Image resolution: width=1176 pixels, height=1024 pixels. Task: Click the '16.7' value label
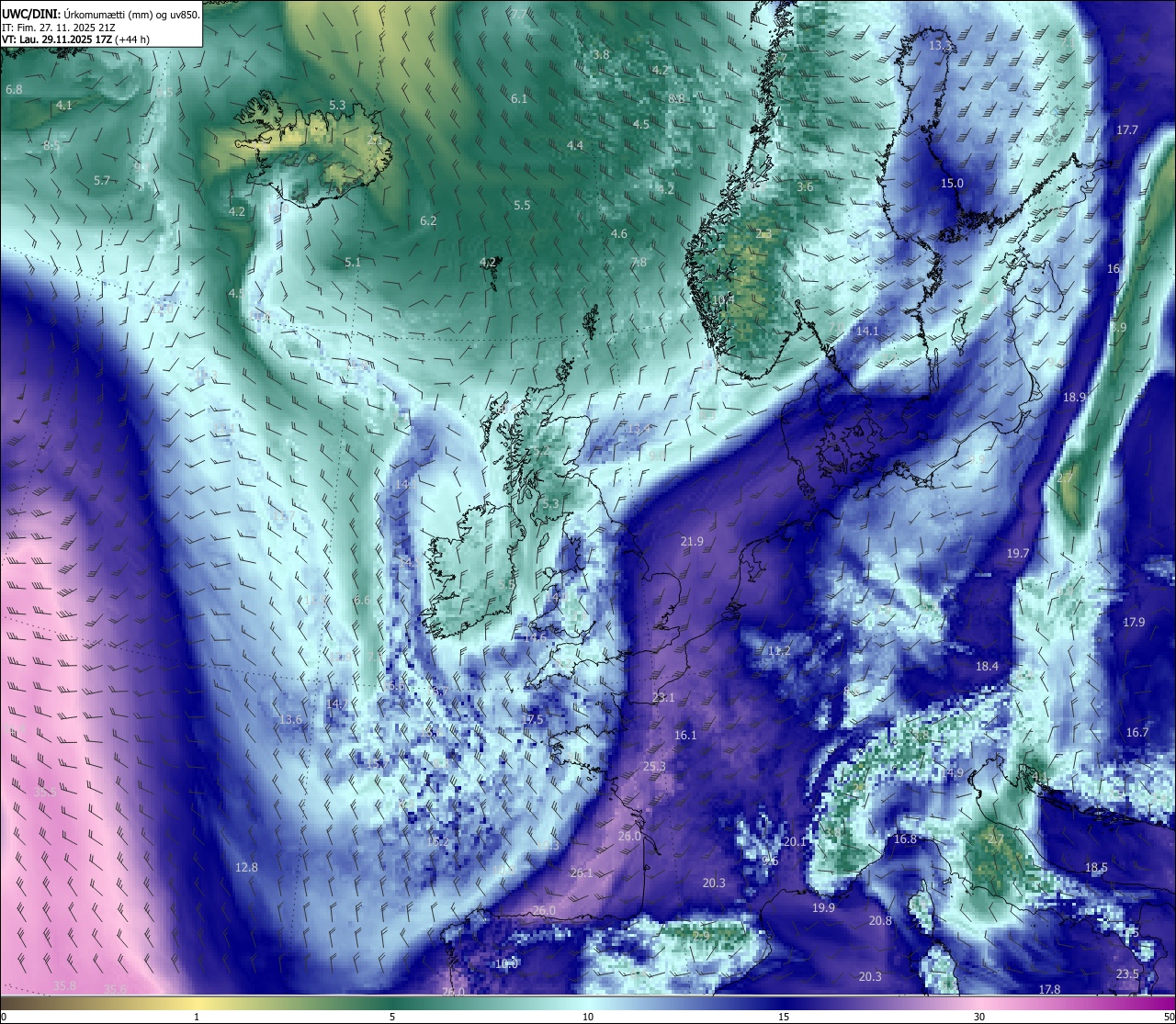[x=1137, y=732]
